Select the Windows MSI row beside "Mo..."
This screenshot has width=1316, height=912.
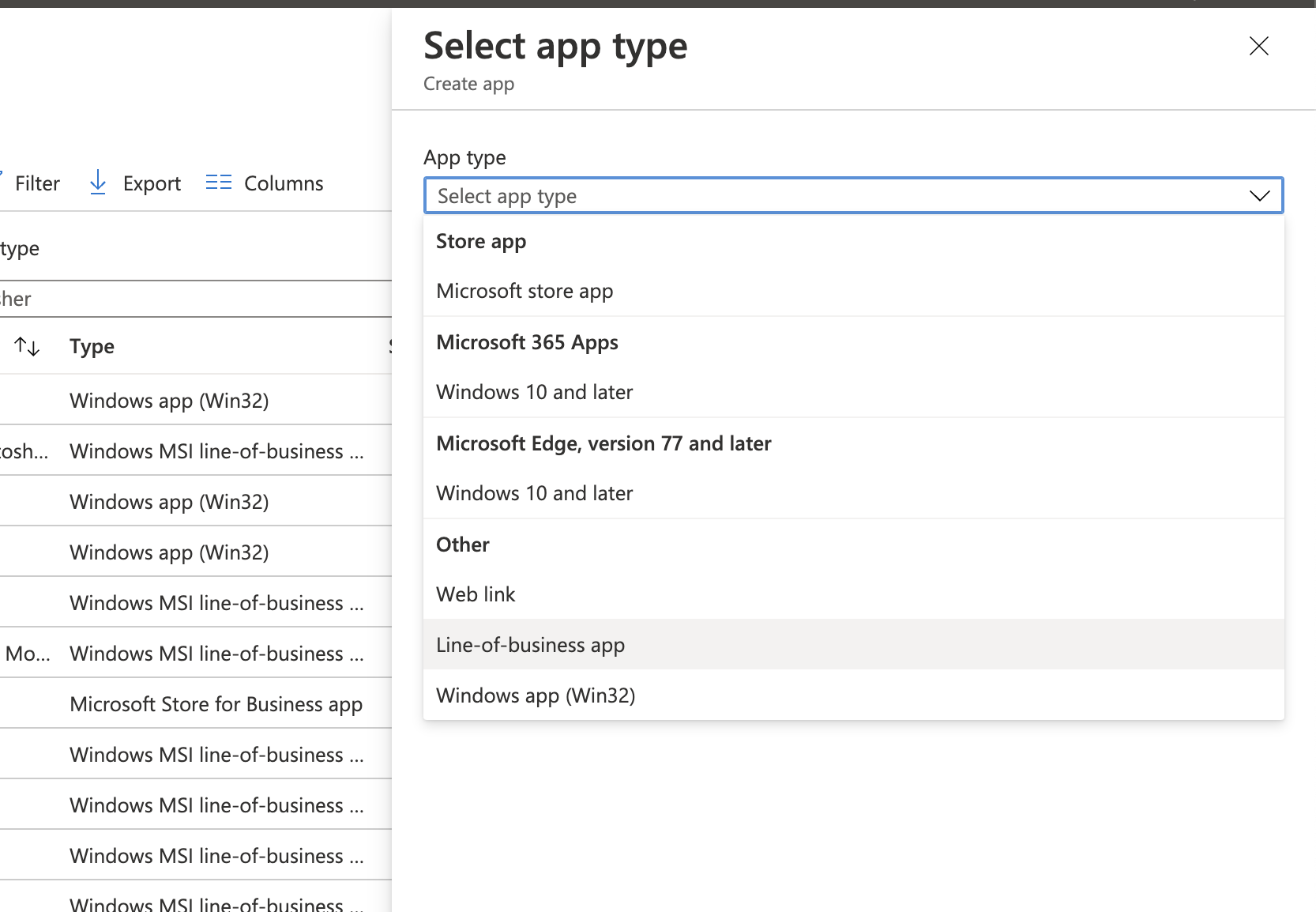coord(196,653)
